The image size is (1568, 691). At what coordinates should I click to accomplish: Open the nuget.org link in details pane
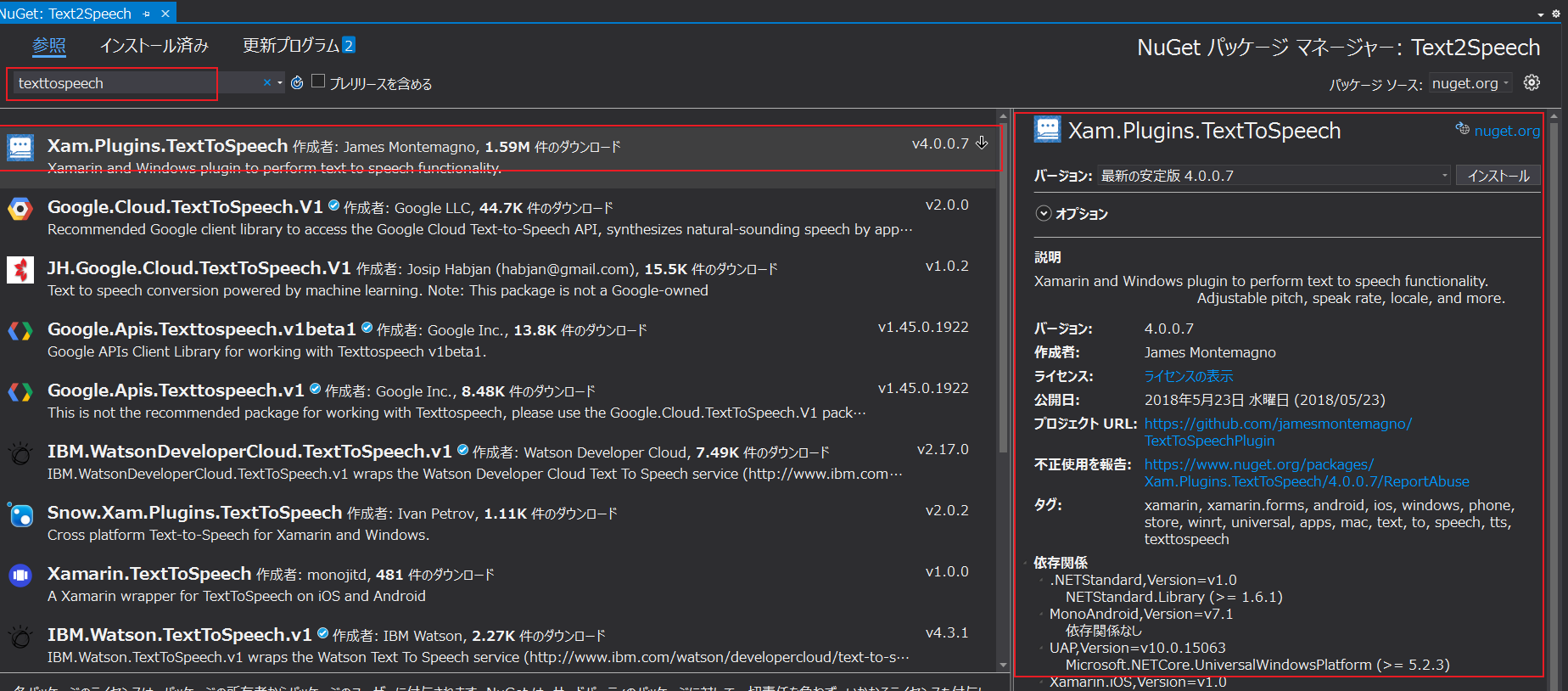pyautogui.click(x=1507, y=131)
